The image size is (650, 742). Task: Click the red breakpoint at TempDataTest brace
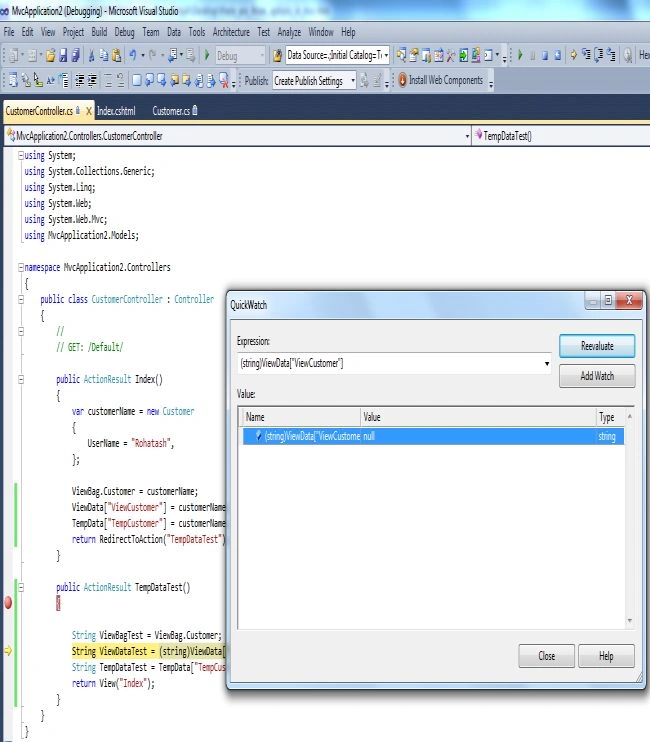point(8,603)
